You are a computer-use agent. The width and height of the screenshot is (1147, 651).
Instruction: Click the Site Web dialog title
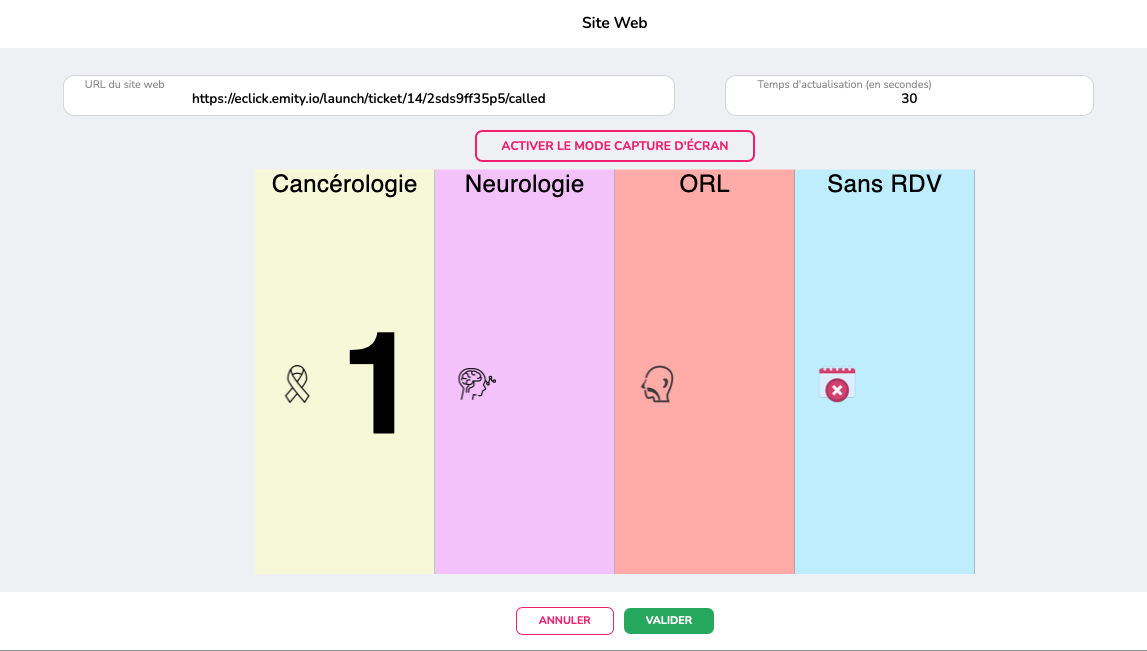click(x=614, y=23)
